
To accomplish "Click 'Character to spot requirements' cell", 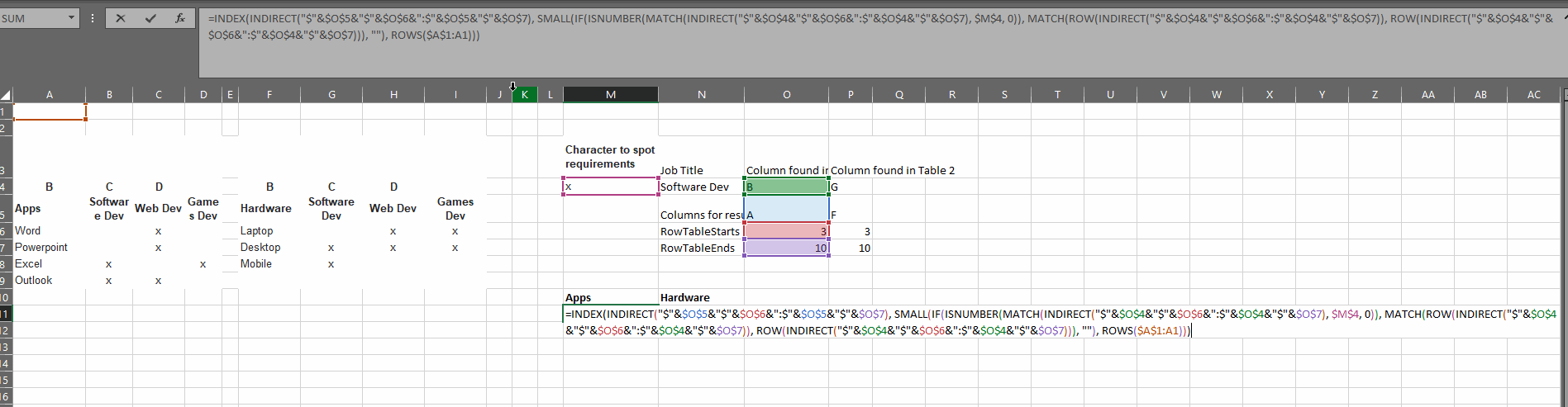I will [x=611, y=157].
